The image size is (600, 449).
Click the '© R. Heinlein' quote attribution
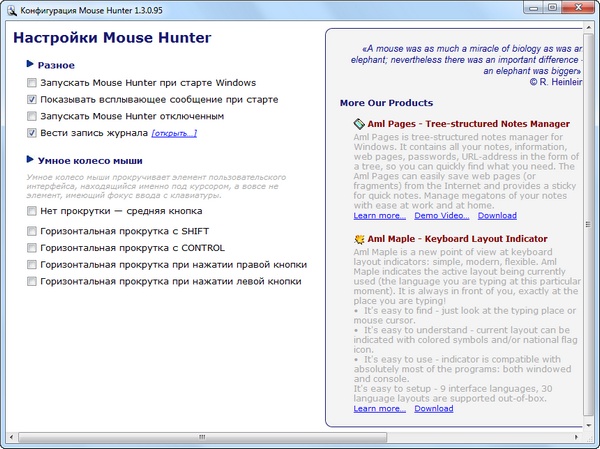coord(556,82)
